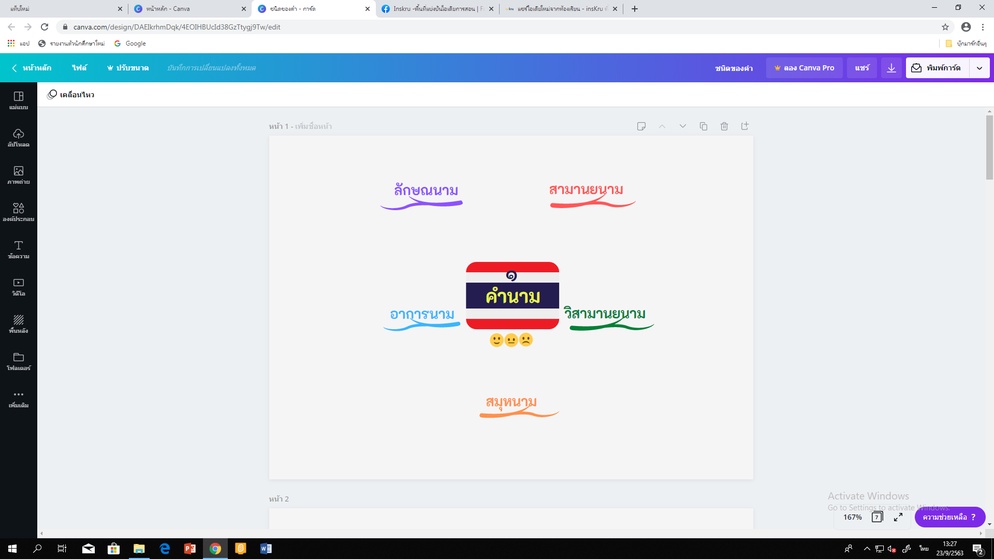This screenshot has height=559, width=994.
Task: Open the Folders panel in sidebar
Action: tap(18, 362)
